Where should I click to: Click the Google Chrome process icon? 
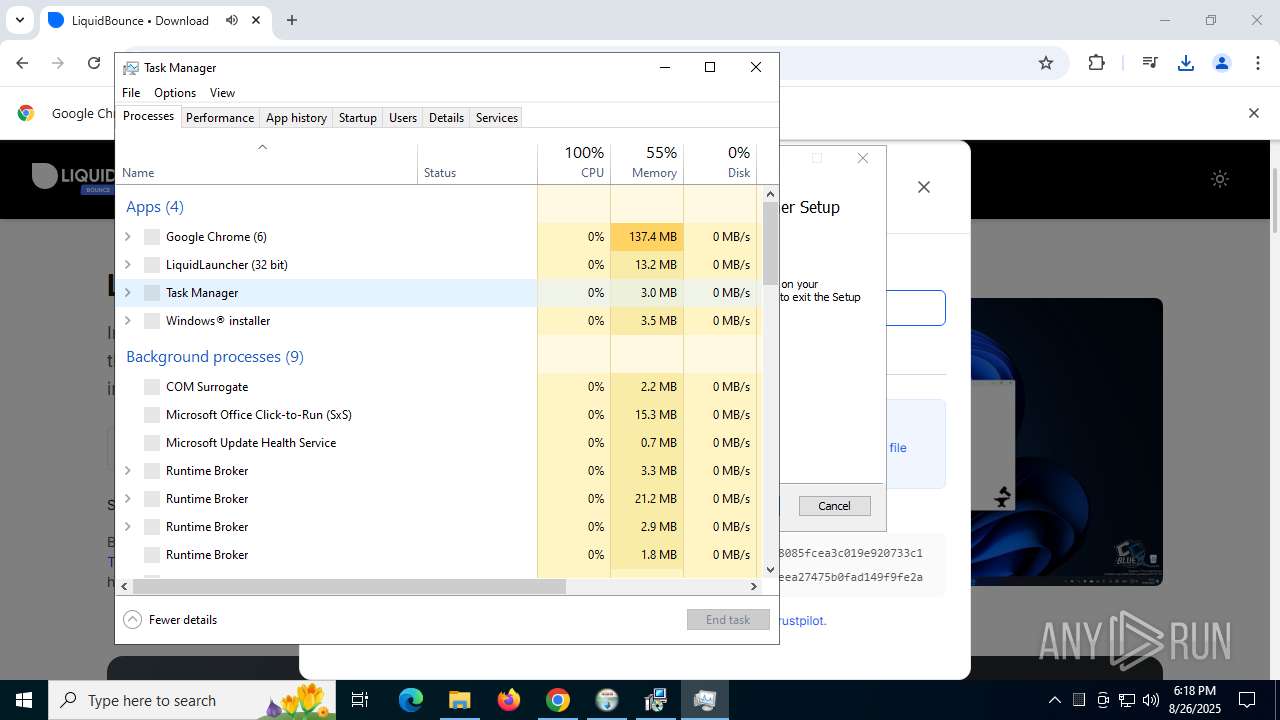[x=152, y=237]
